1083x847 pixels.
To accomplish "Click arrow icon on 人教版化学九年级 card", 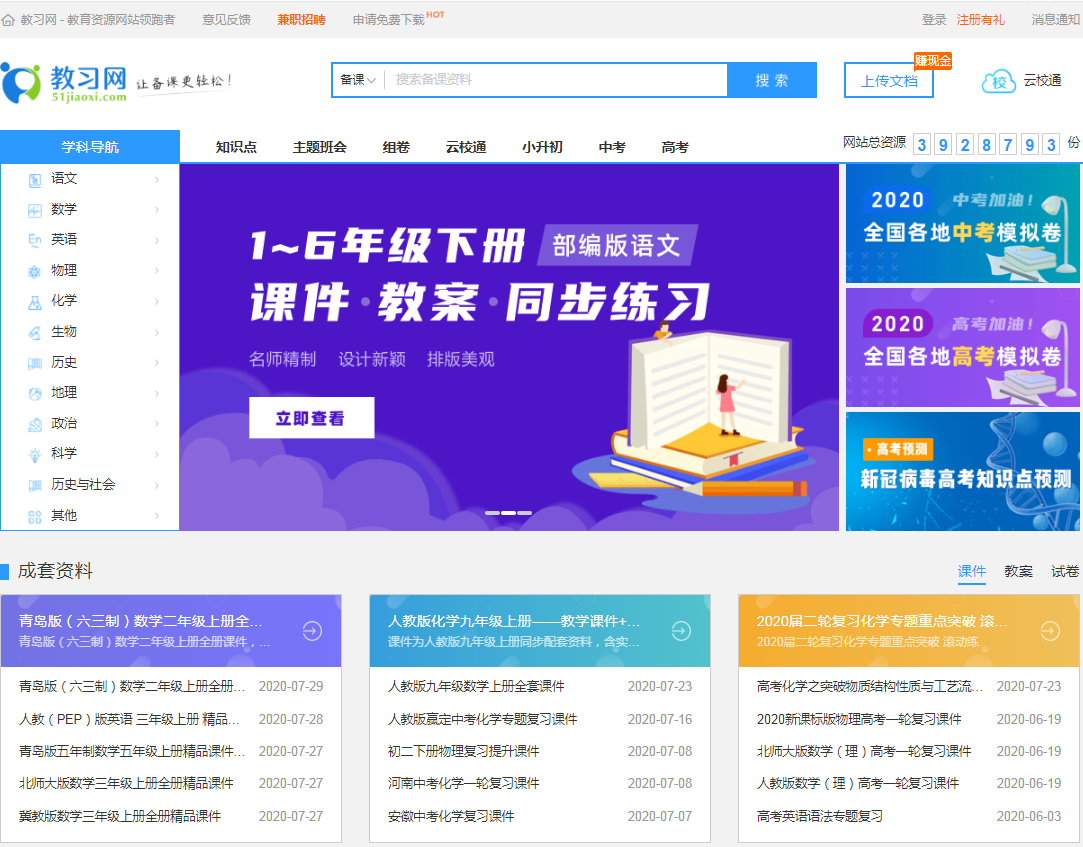I will point(681,631).
